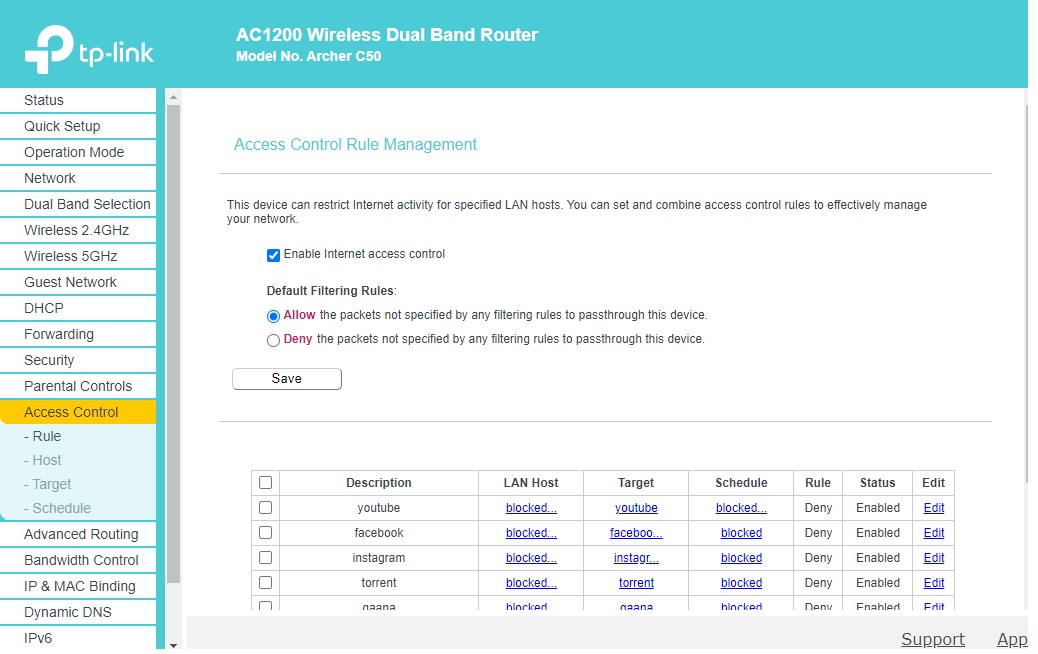
Task: Click the sidebar vertical scrollbar thumb
Action: 173,344
